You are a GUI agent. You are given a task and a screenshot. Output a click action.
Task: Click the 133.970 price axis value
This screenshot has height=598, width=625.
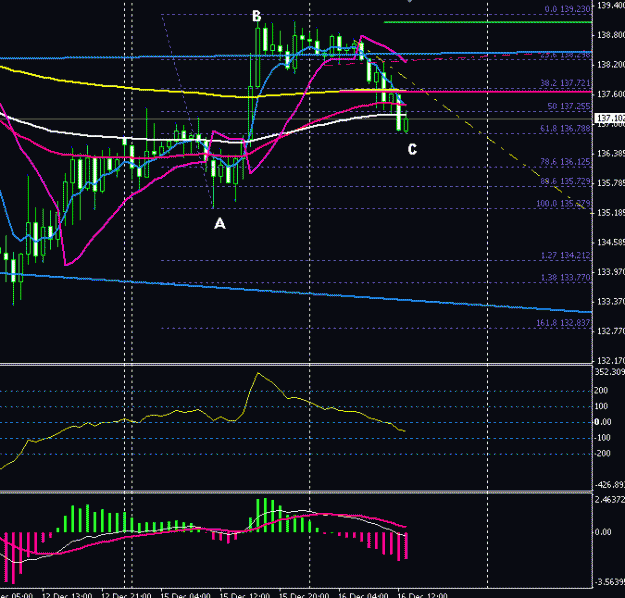(610, 272)
